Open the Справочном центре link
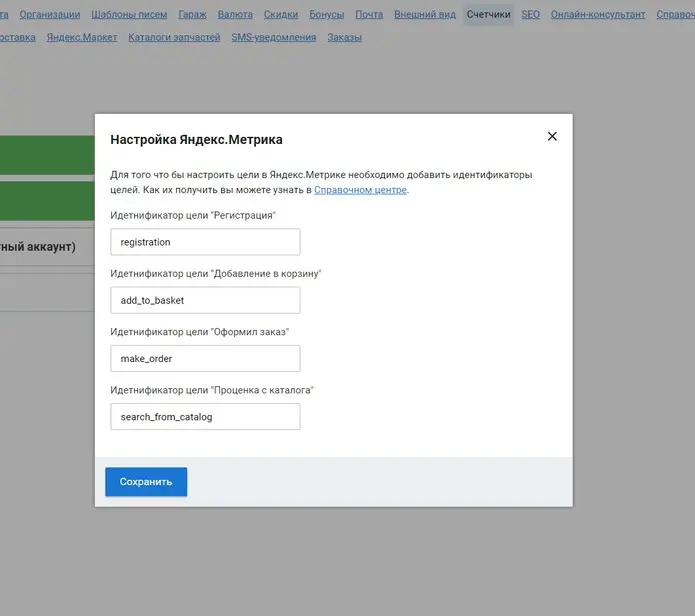695x616 pixels. [360, 190]
